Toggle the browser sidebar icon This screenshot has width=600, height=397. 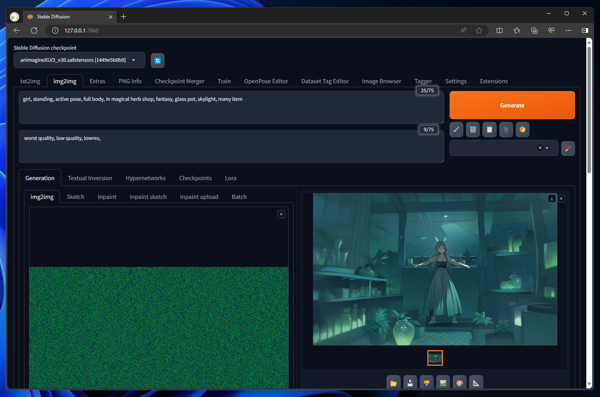coord(585,31)
